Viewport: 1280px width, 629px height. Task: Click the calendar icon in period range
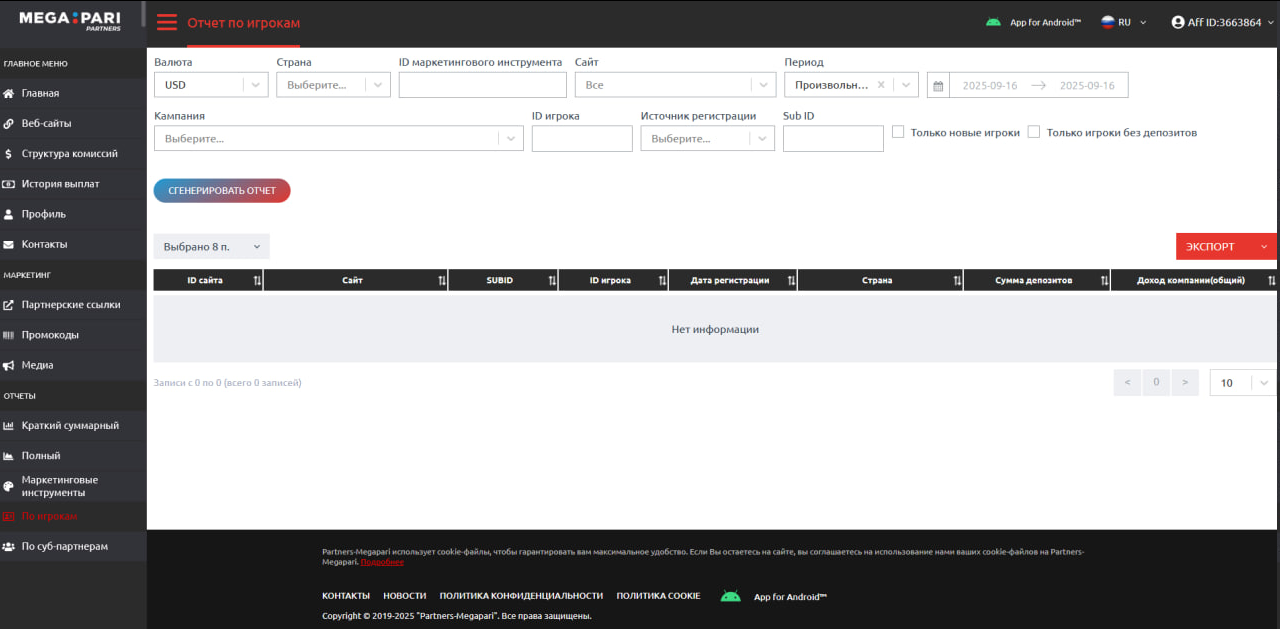tap(938, 86)
